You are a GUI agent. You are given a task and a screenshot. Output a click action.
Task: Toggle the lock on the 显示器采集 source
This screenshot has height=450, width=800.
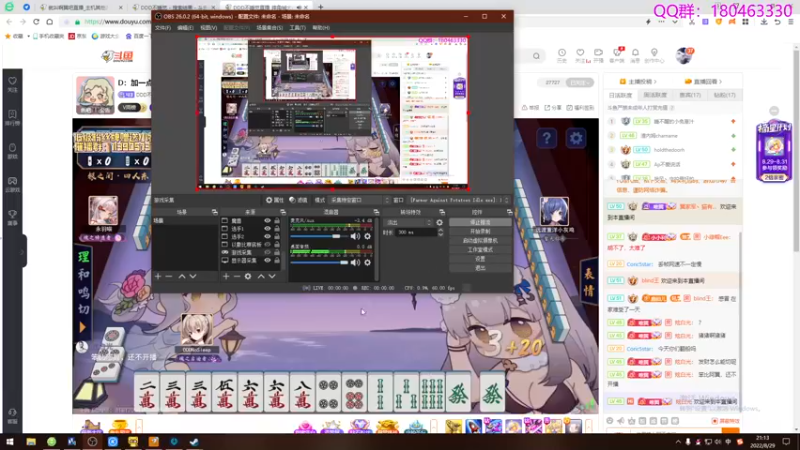click(277, 260)
